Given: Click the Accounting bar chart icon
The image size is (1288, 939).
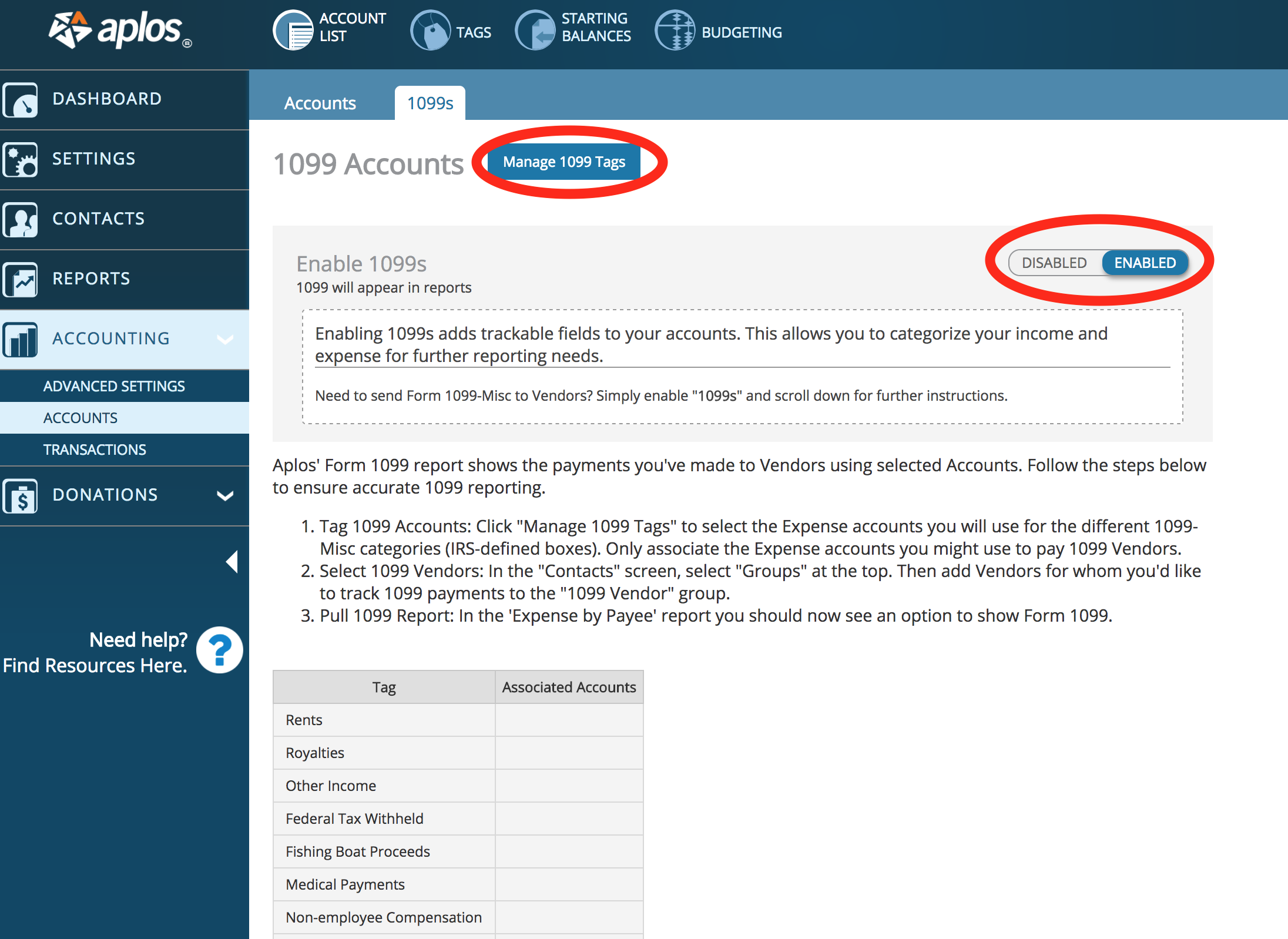Looking at the screenshot, I should point(20,340).
